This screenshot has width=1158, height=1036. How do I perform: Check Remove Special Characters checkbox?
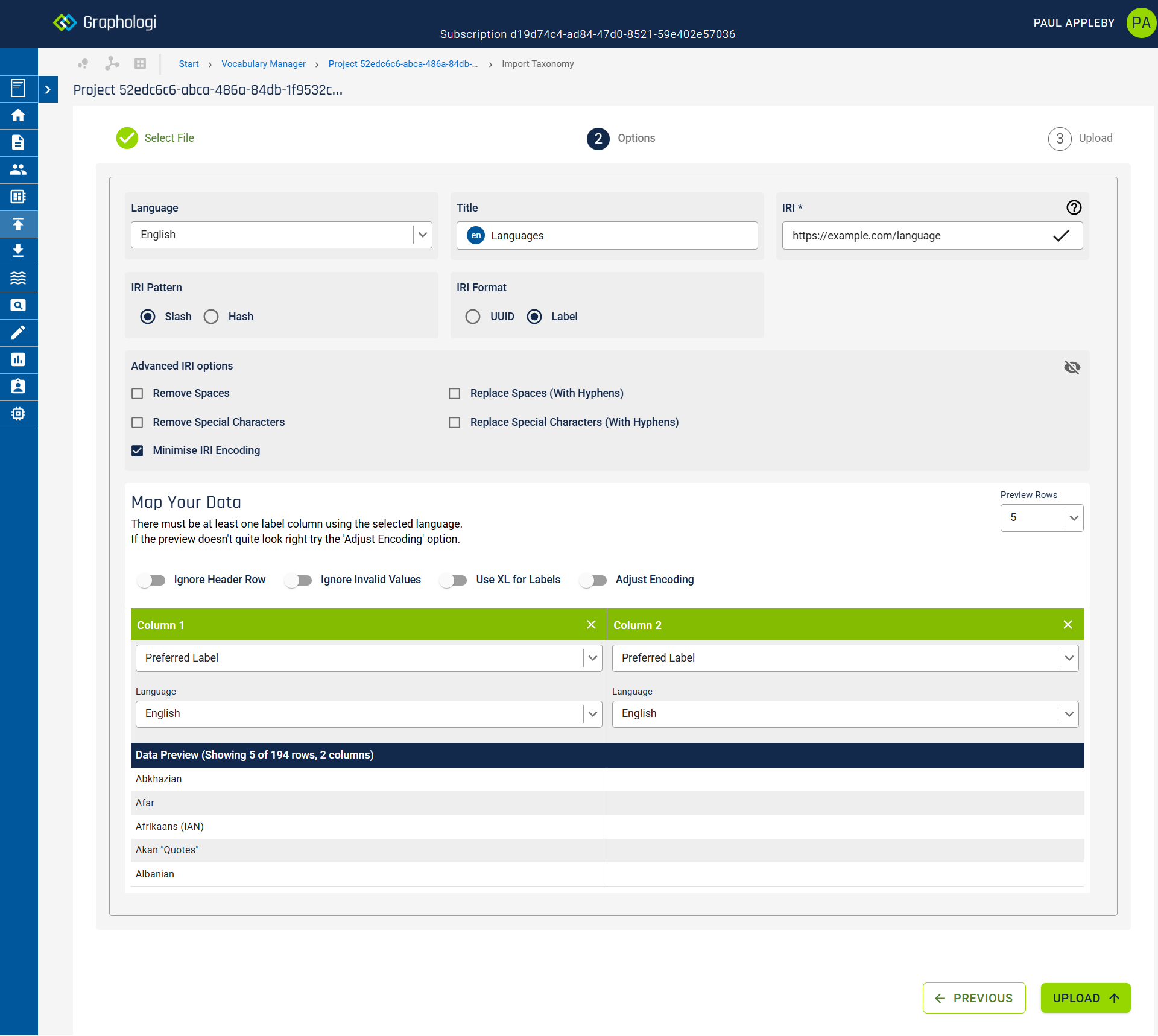pos(138,423)
